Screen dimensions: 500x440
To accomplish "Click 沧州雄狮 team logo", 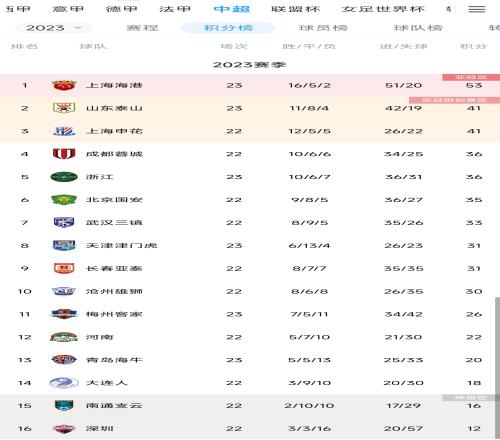I will pos(64,291).
